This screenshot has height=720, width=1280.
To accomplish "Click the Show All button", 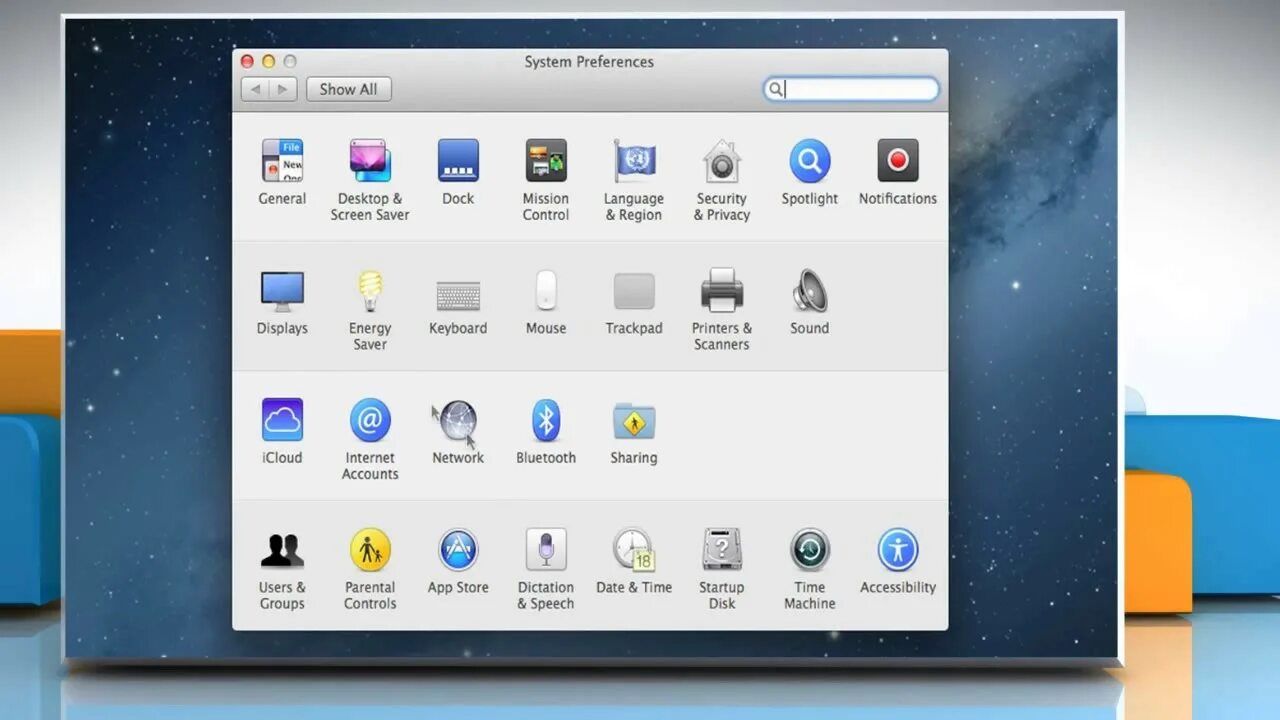I will tap(348, 89).
